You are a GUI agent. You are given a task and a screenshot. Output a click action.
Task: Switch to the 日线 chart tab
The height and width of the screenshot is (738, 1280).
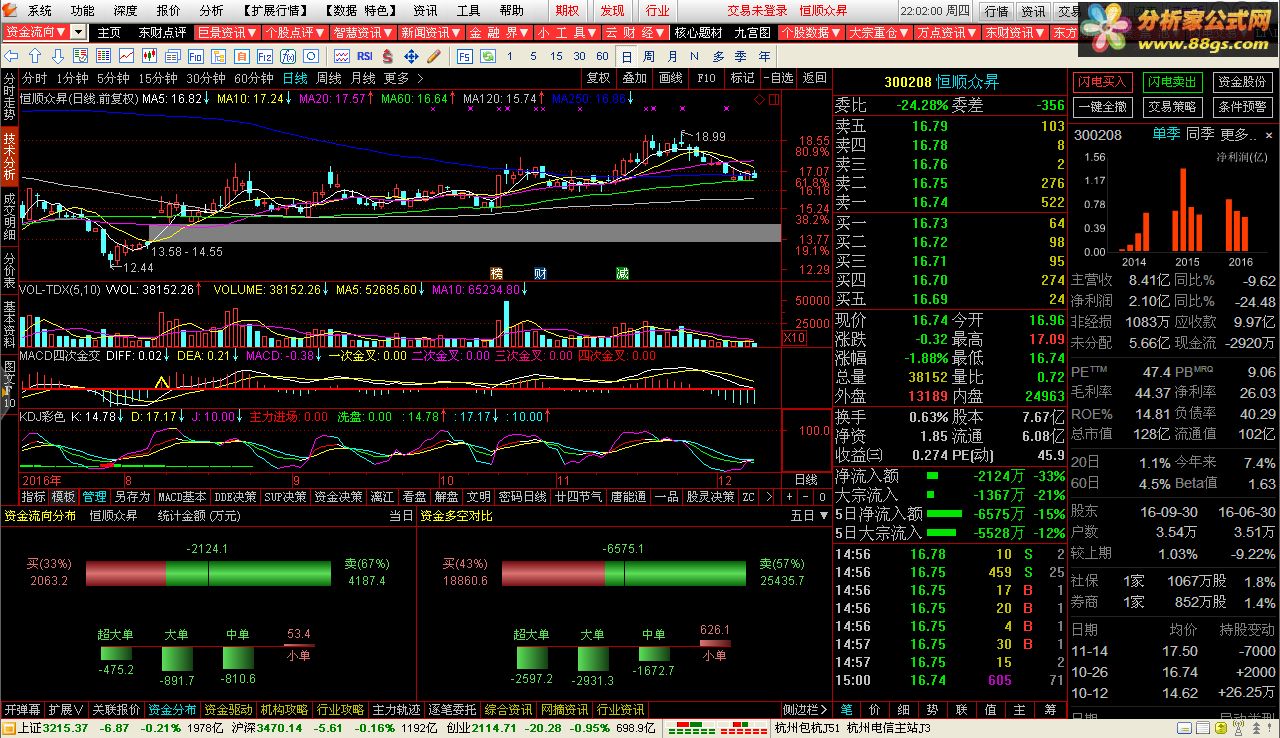tap(295, 78)
